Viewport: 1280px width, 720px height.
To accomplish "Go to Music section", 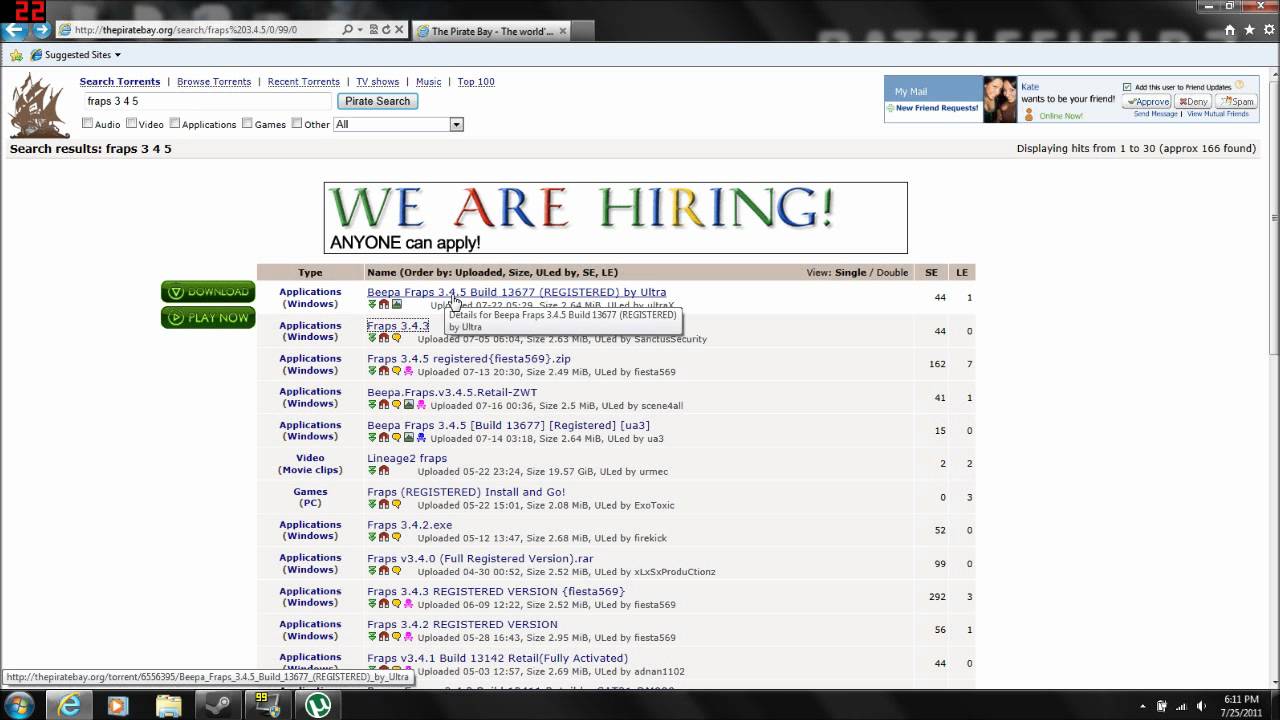I will point(428,82).
